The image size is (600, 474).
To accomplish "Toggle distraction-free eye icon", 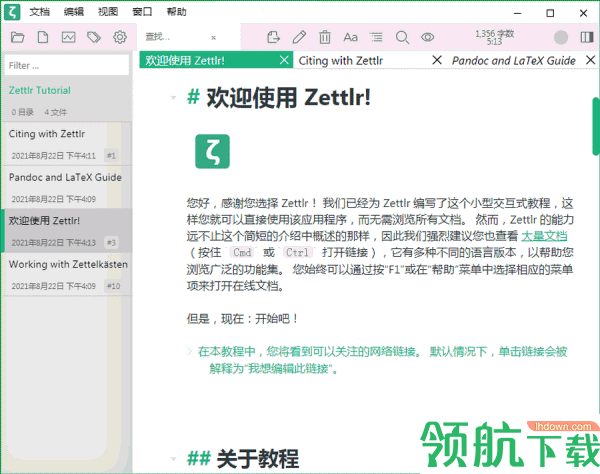I will click(x=427, y=37).
